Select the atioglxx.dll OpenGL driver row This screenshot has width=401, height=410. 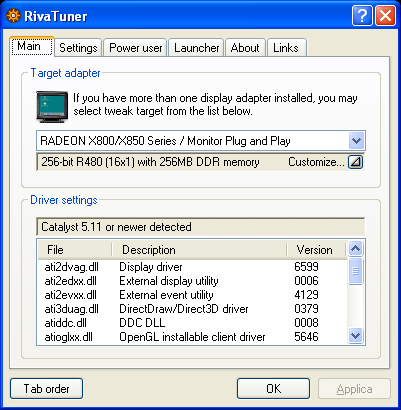(x=192, y=337)
